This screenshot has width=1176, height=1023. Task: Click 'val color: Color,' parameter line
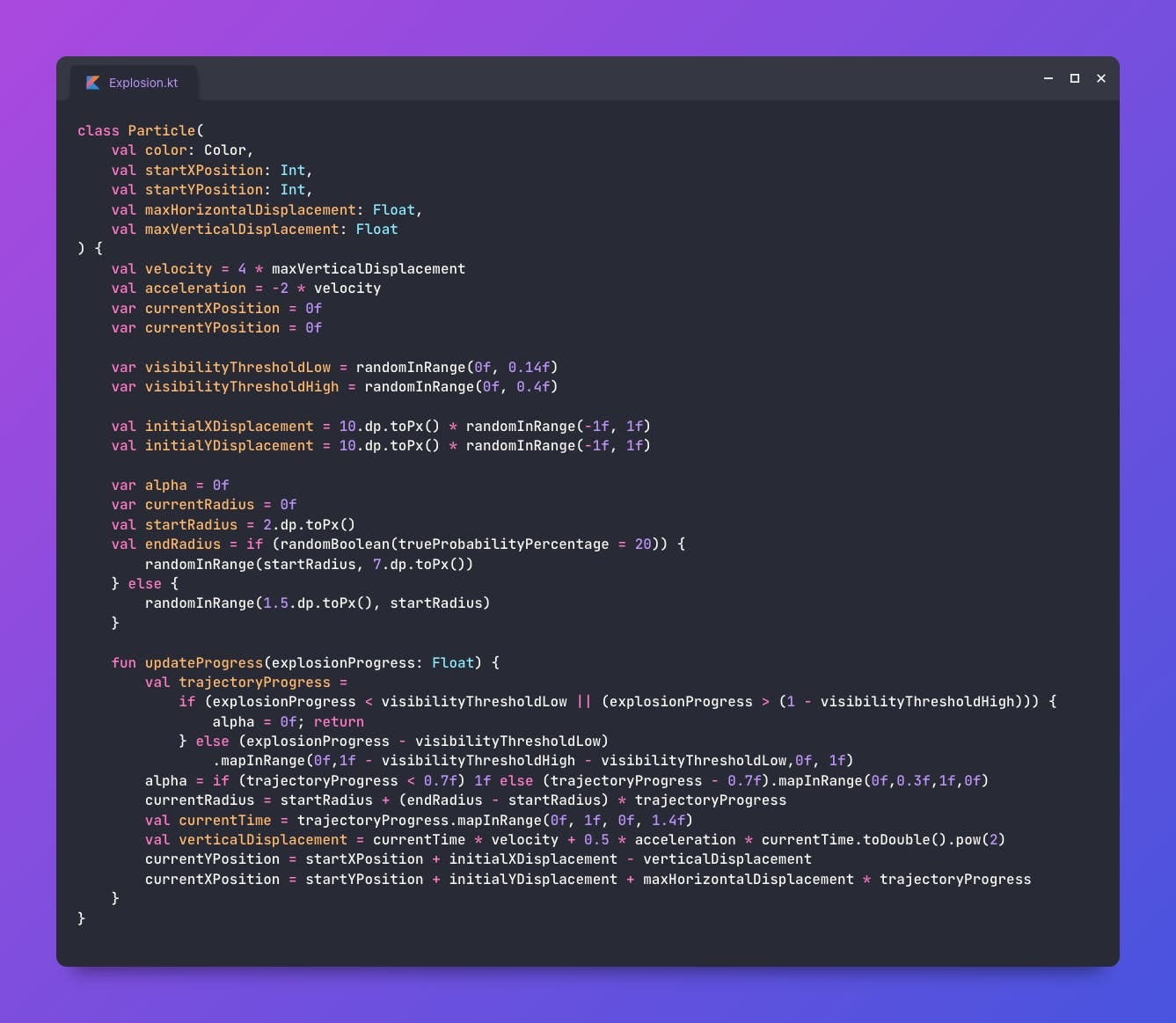click(183, 150)
